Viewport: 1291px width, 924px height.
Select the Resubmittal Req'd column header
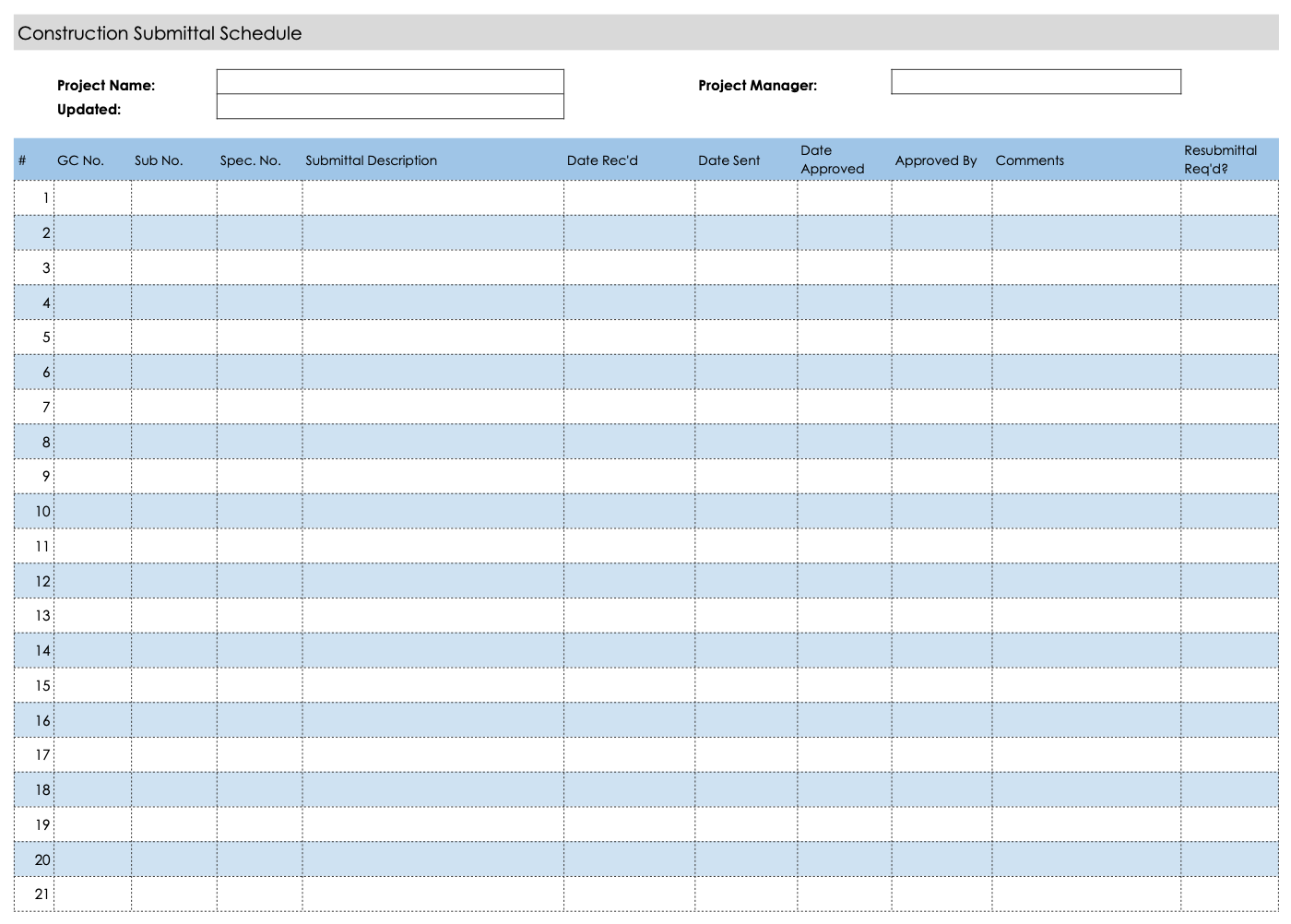tap(1220, 160)
